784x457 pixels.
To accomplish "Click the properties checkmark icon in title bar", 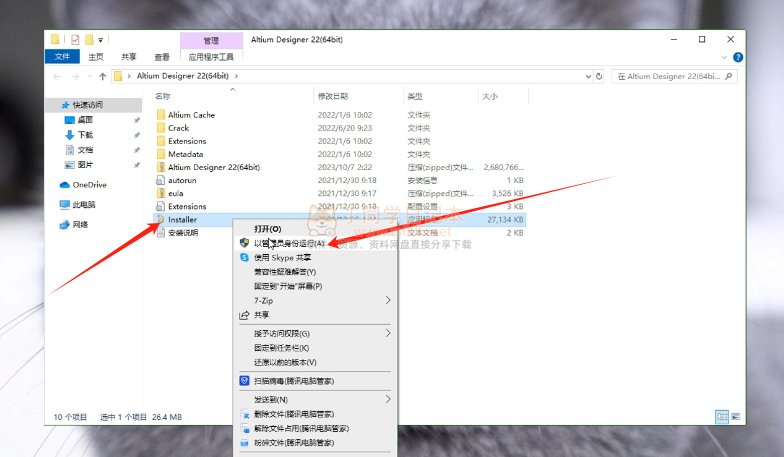I will [x=75, y=40].
